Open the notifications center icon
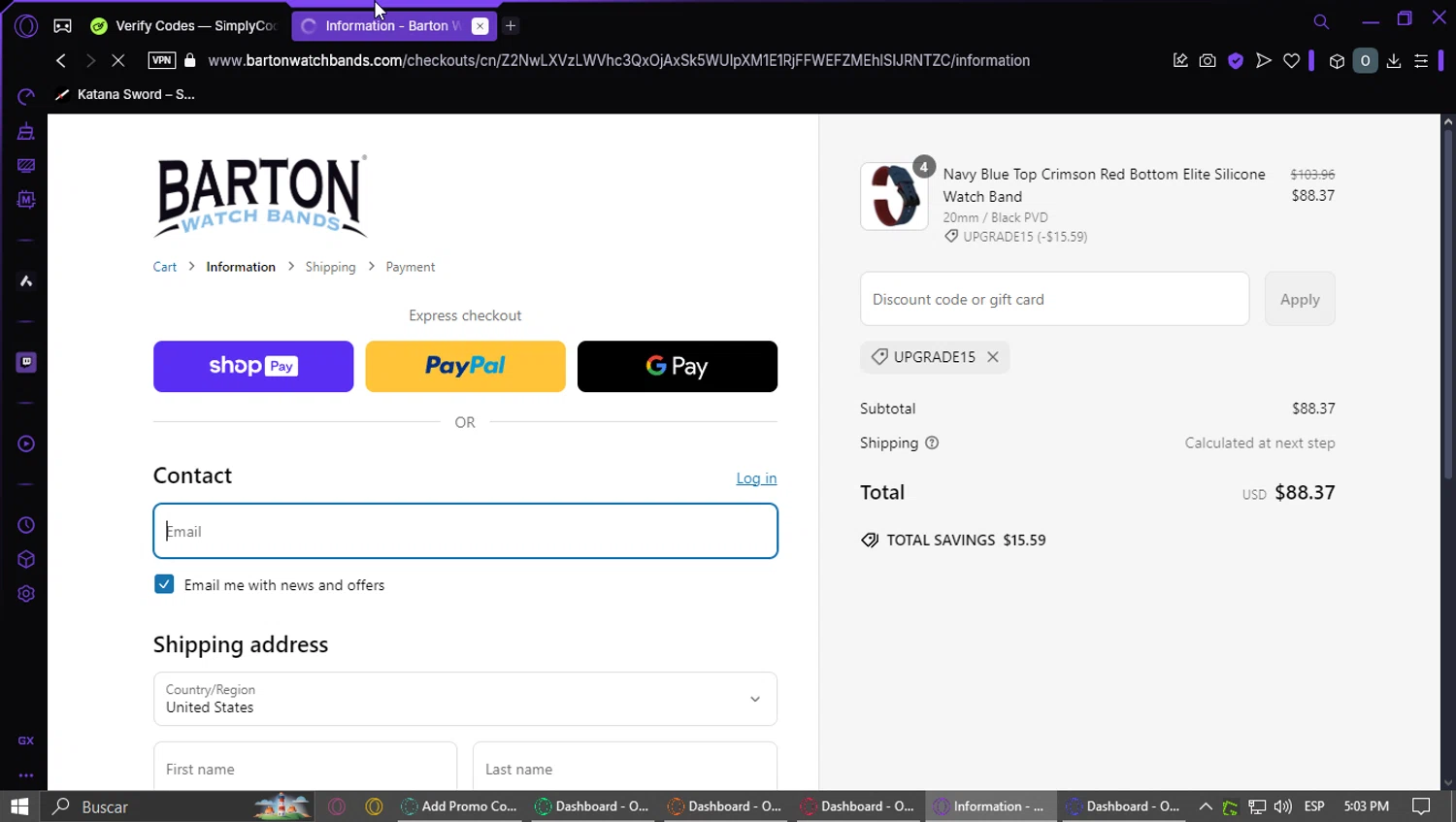 (x=1421, y=806)
